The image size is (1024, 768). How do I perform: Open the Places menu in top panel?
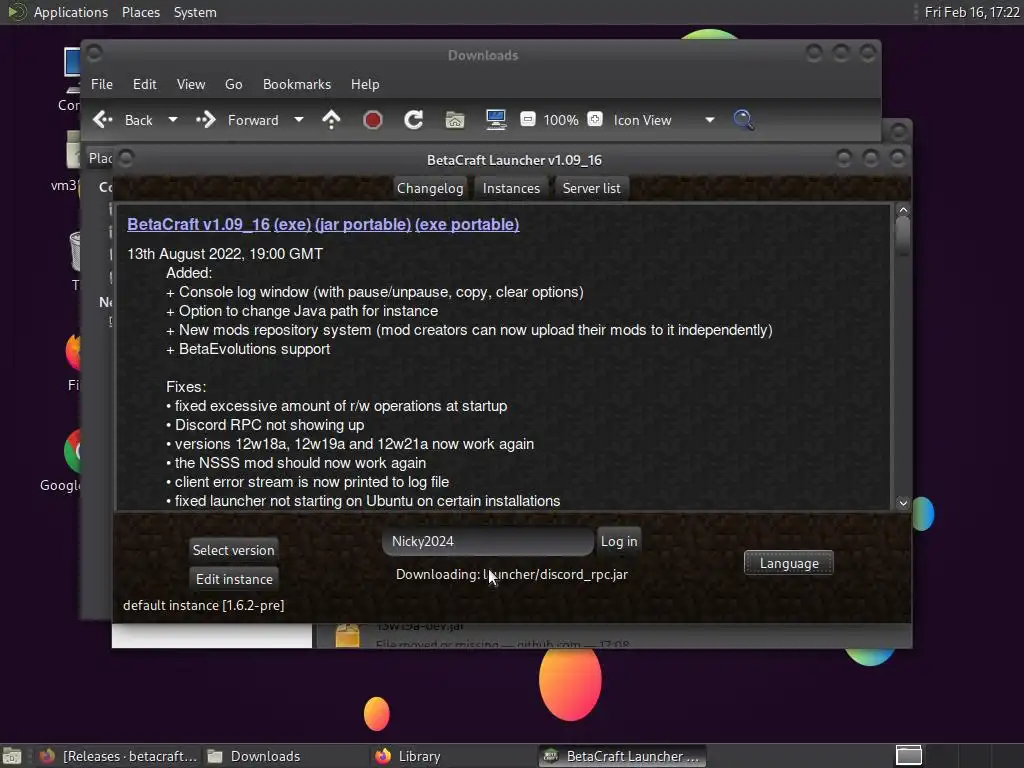coord(140,12)
